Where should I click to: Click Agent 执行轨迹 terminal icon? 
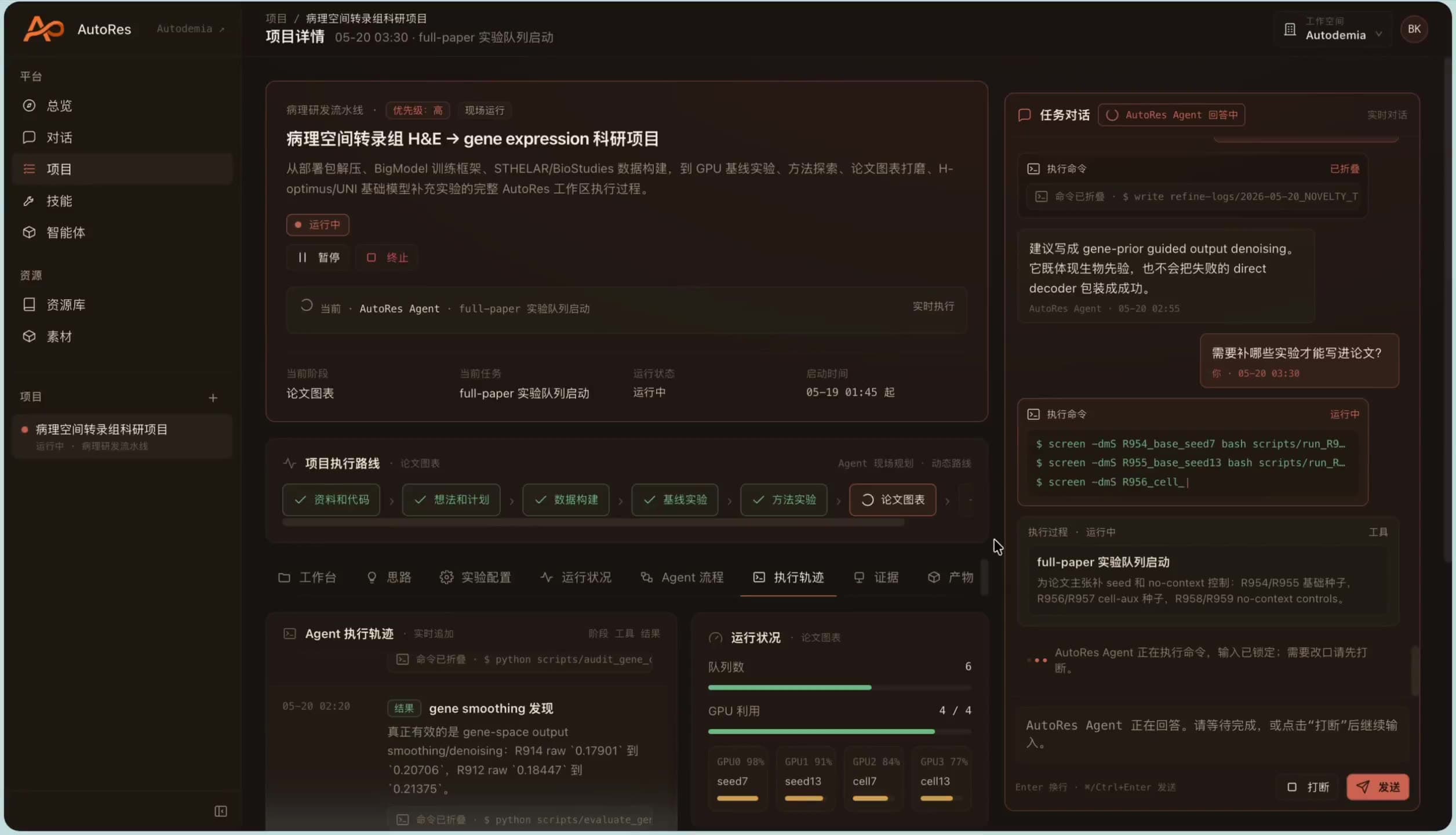coord(289,634)
